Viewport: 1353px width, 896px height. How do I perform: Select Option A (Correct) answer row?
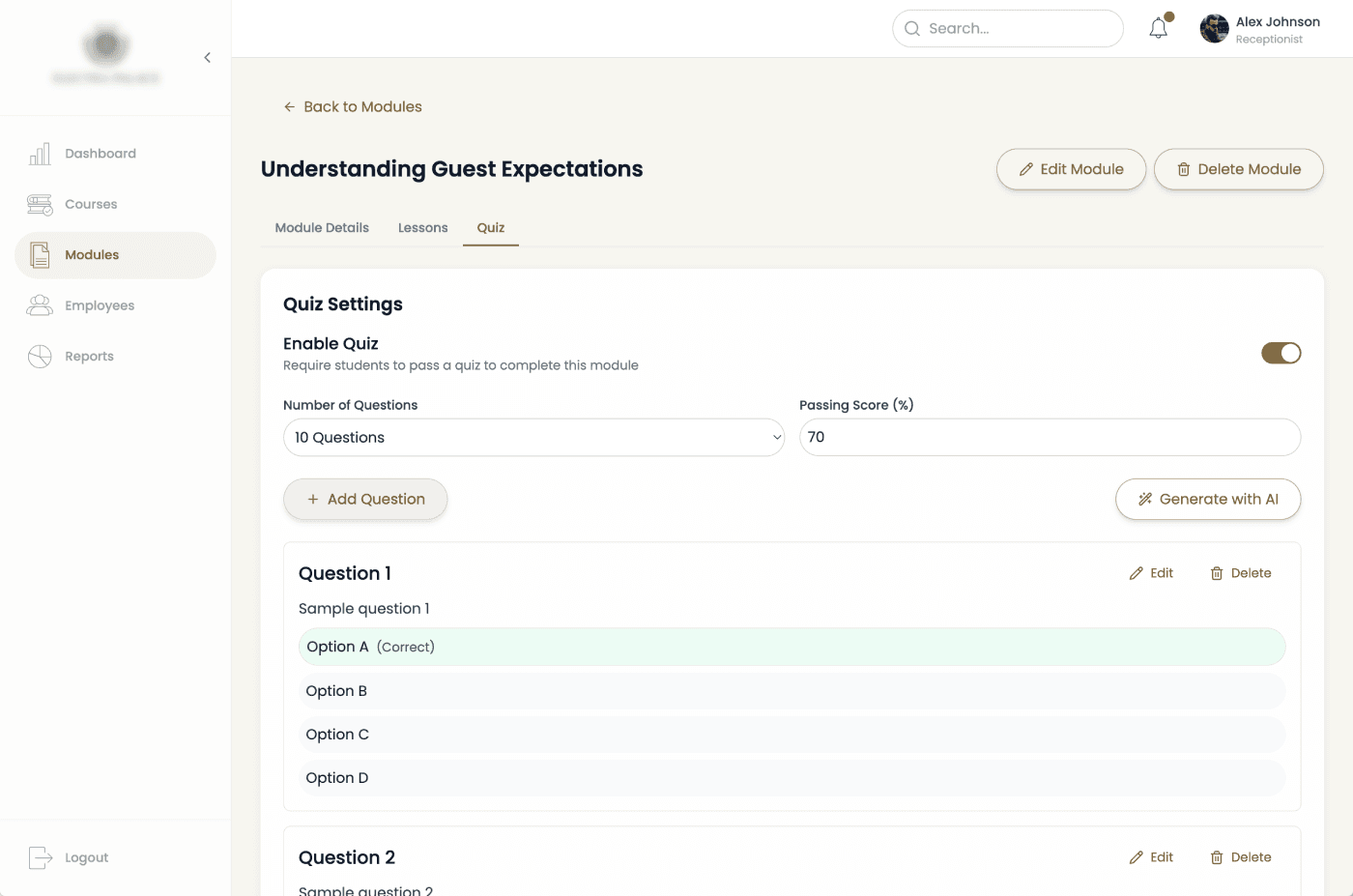coord(792,647)
